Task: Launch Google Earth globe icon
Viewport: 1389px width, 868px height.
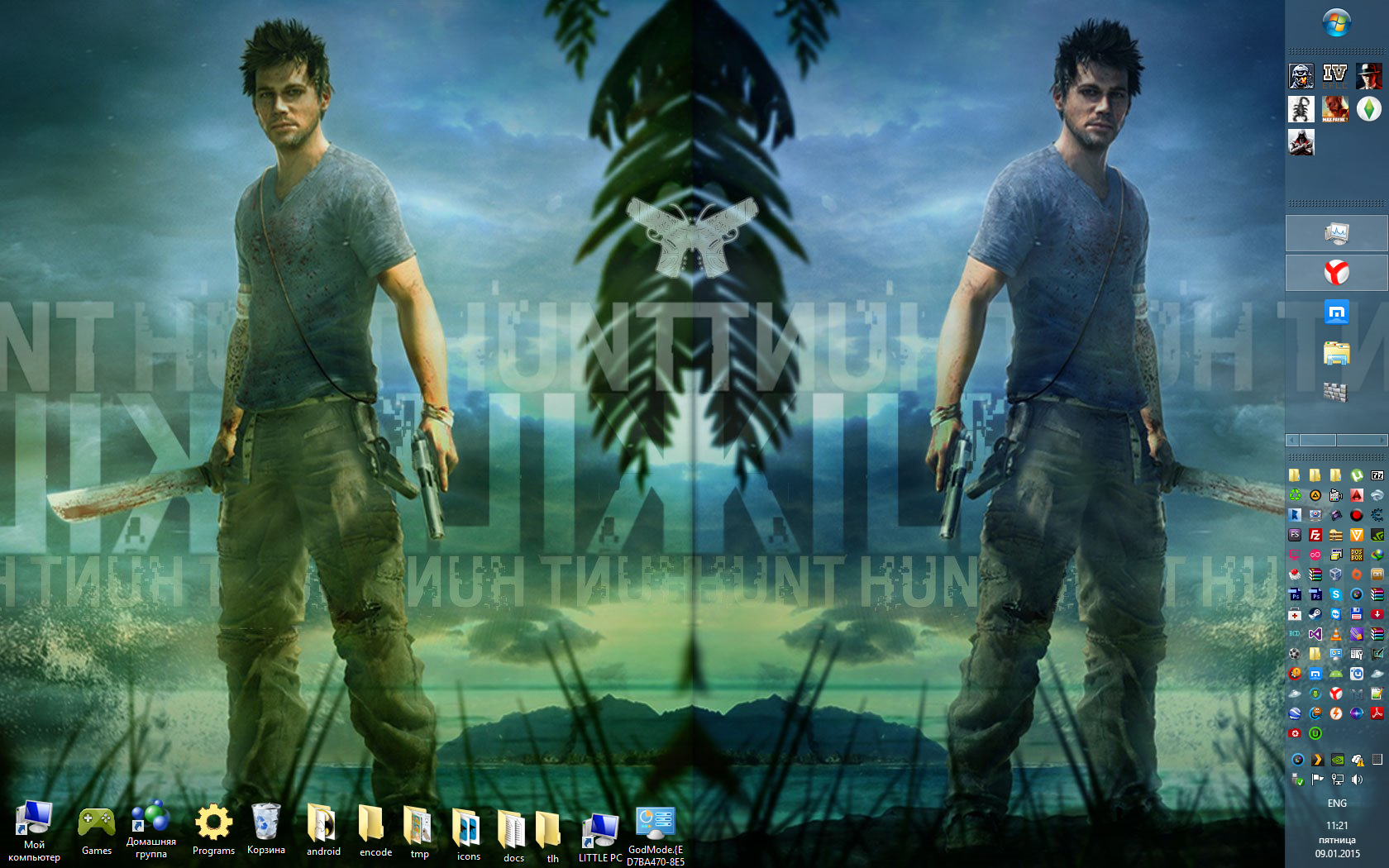Action: click(1295, 713)
